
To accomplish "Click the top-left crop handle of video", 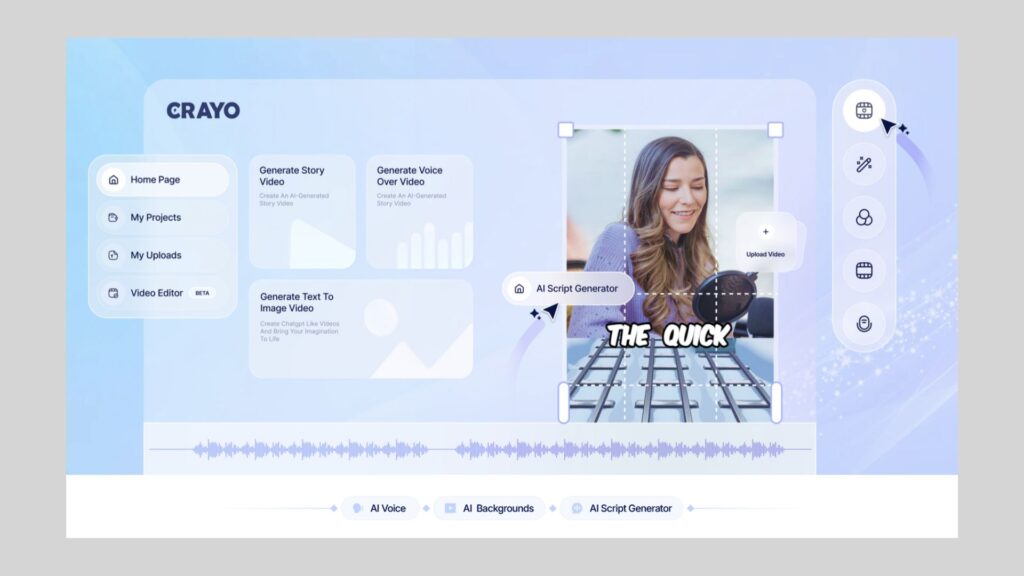I will tap(566, 130).
